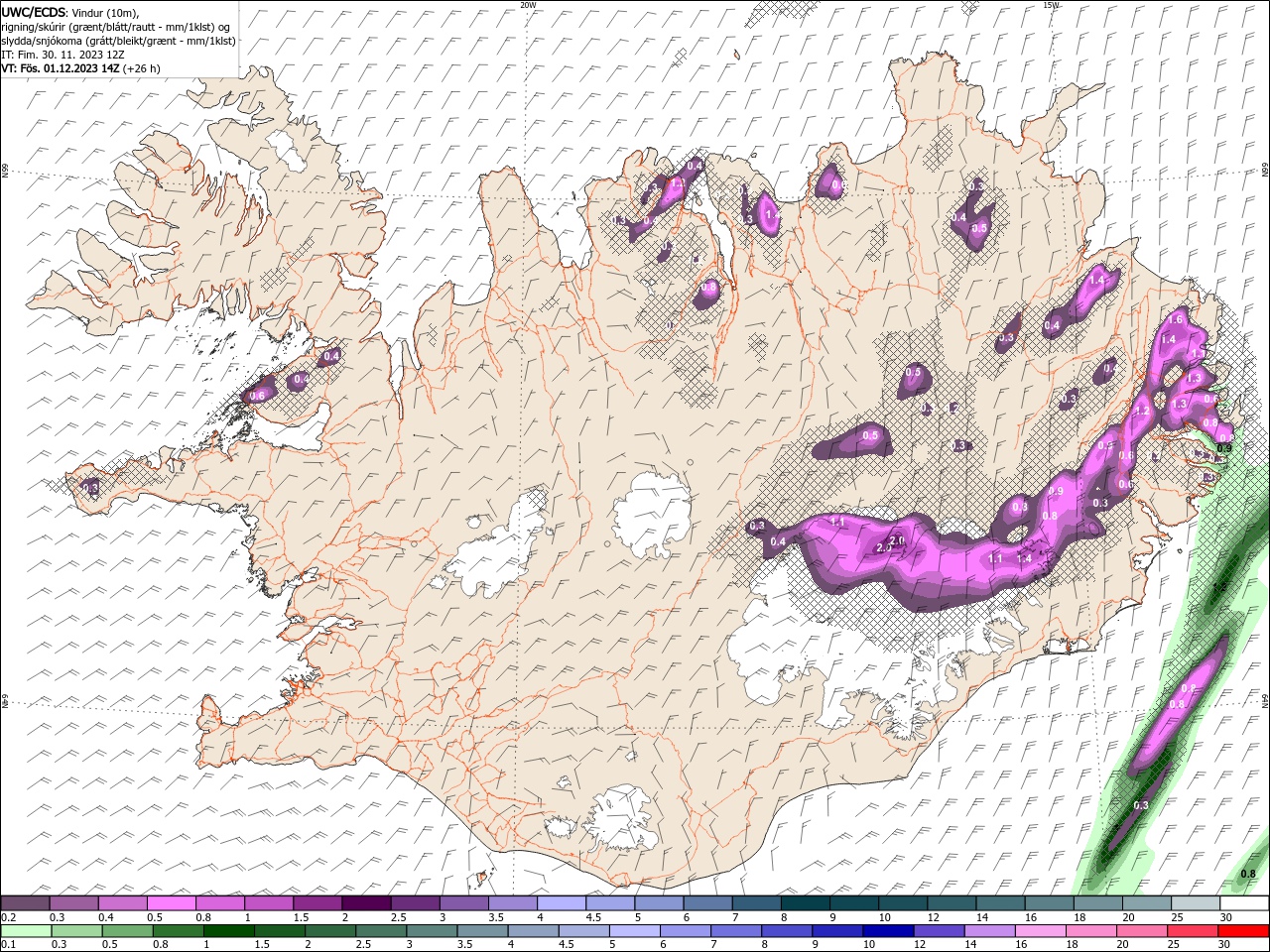Click the 'VT: Fös. 01.12.2023 14Z' valid time

[x=61, y=68]
